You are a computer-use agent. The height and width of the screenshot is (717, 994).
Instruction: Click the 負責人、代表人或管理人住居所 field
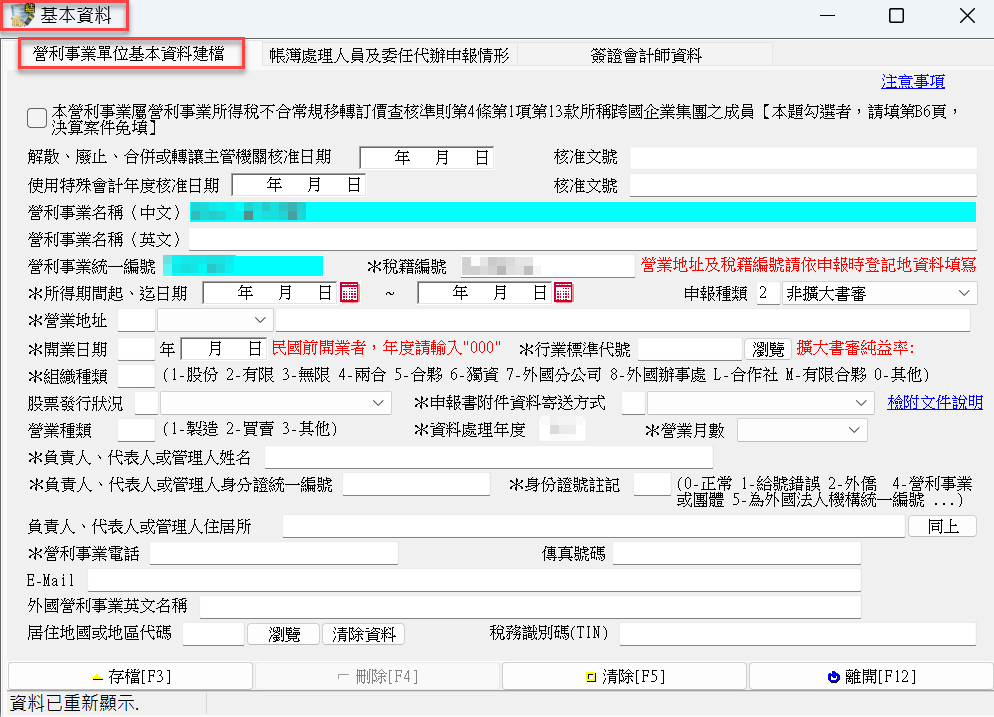pos(594,526)
